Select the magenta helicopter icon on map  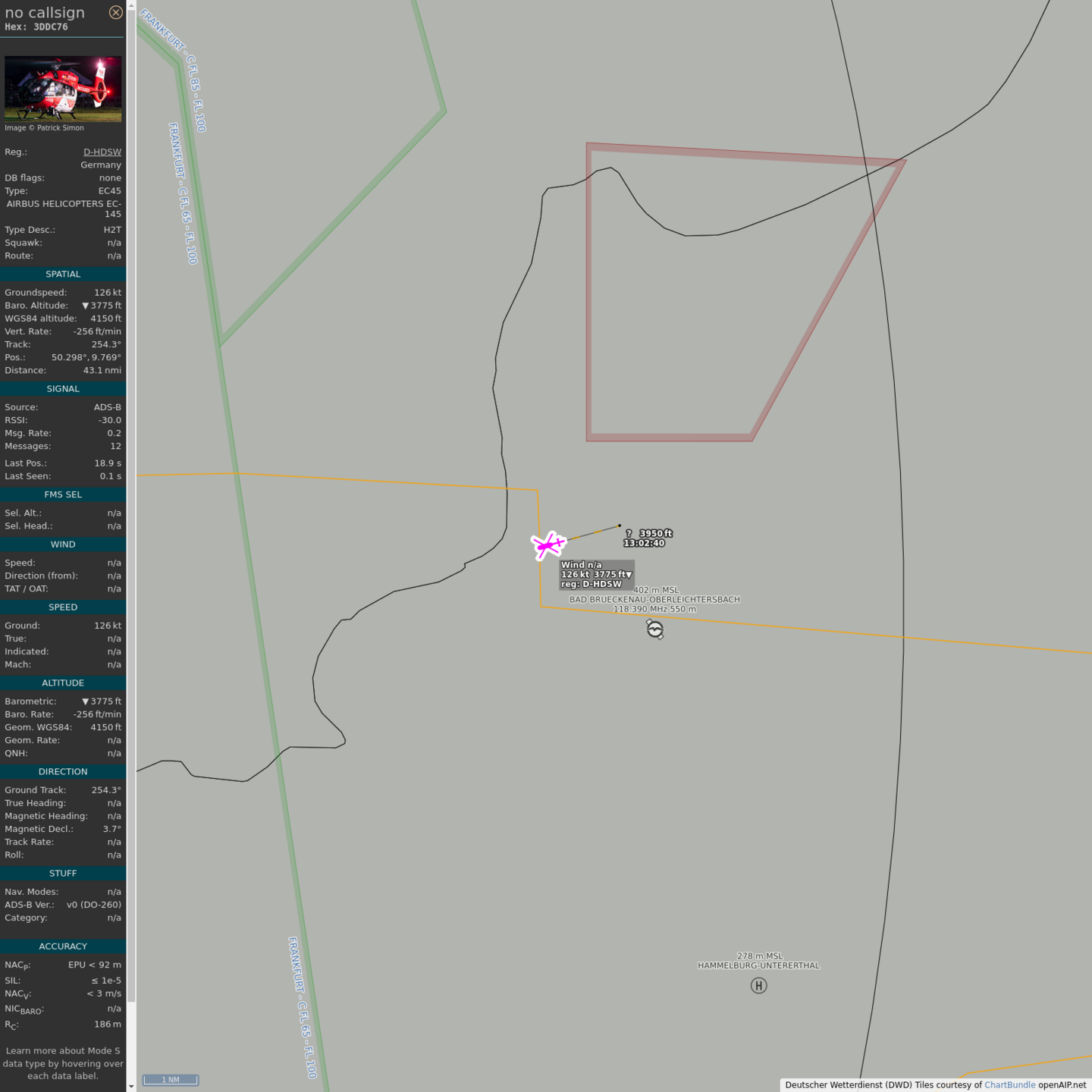[x=548, y=544]
